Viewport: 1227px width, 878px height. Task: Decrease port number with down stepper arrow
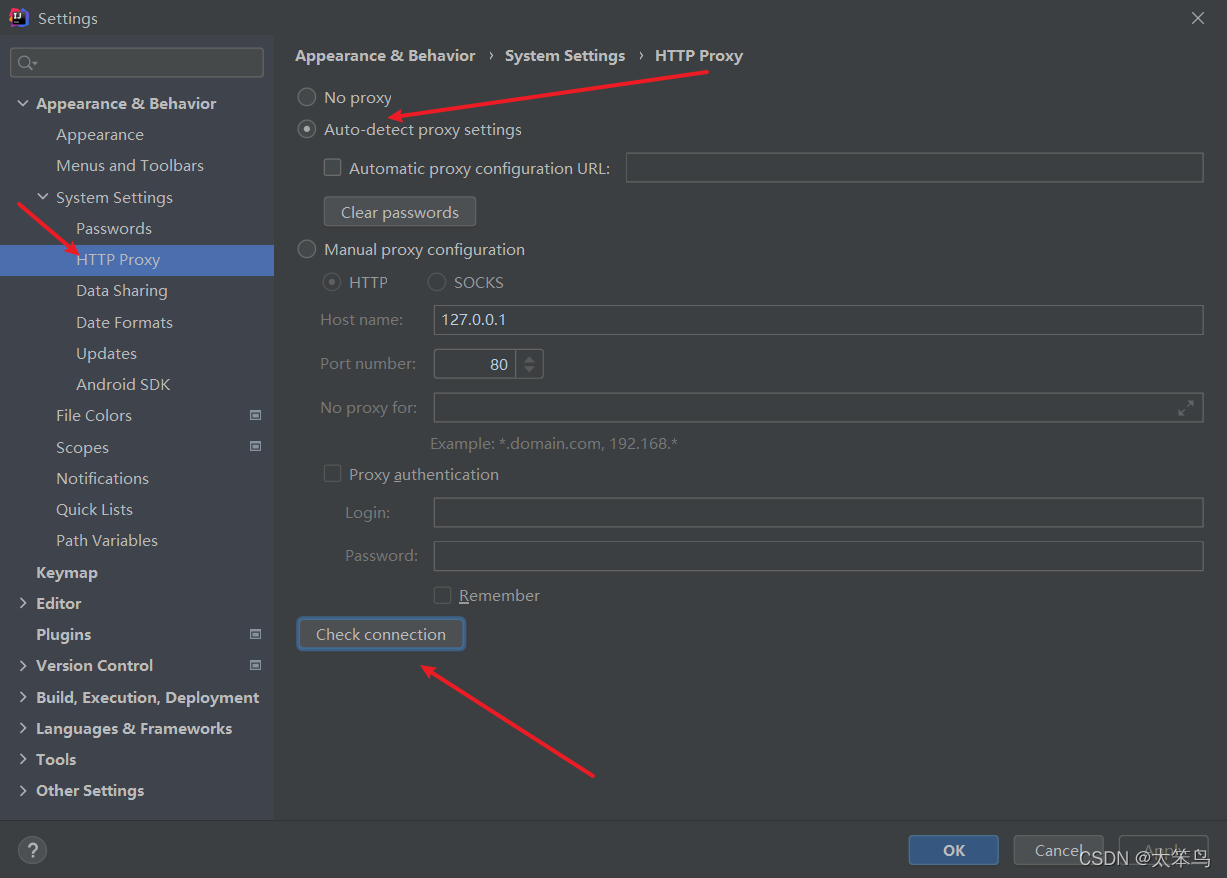pos(530,370)
